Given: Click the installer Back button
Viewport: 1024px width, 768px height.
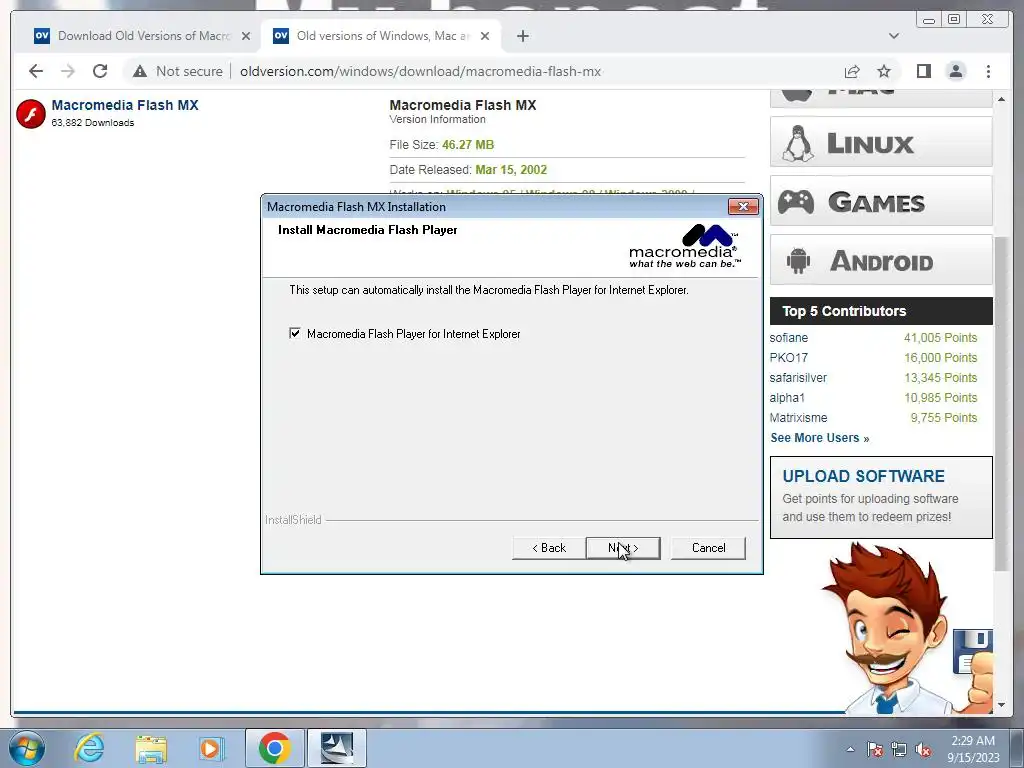Looking at the screenshot, I should (x=549, y=548).
